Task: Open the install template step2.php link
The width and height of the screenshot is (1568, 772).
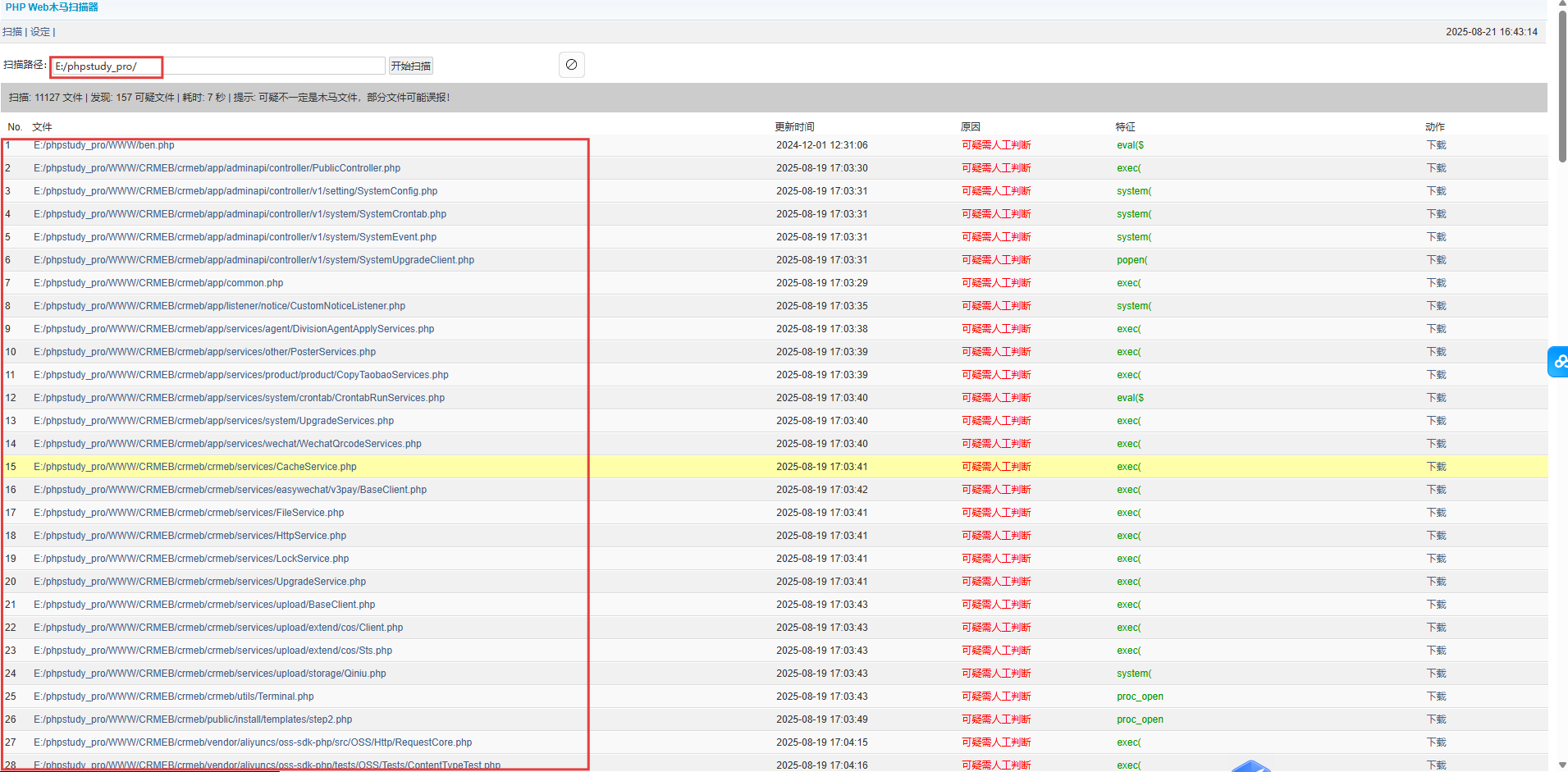Action: click(x=192, y=719)
